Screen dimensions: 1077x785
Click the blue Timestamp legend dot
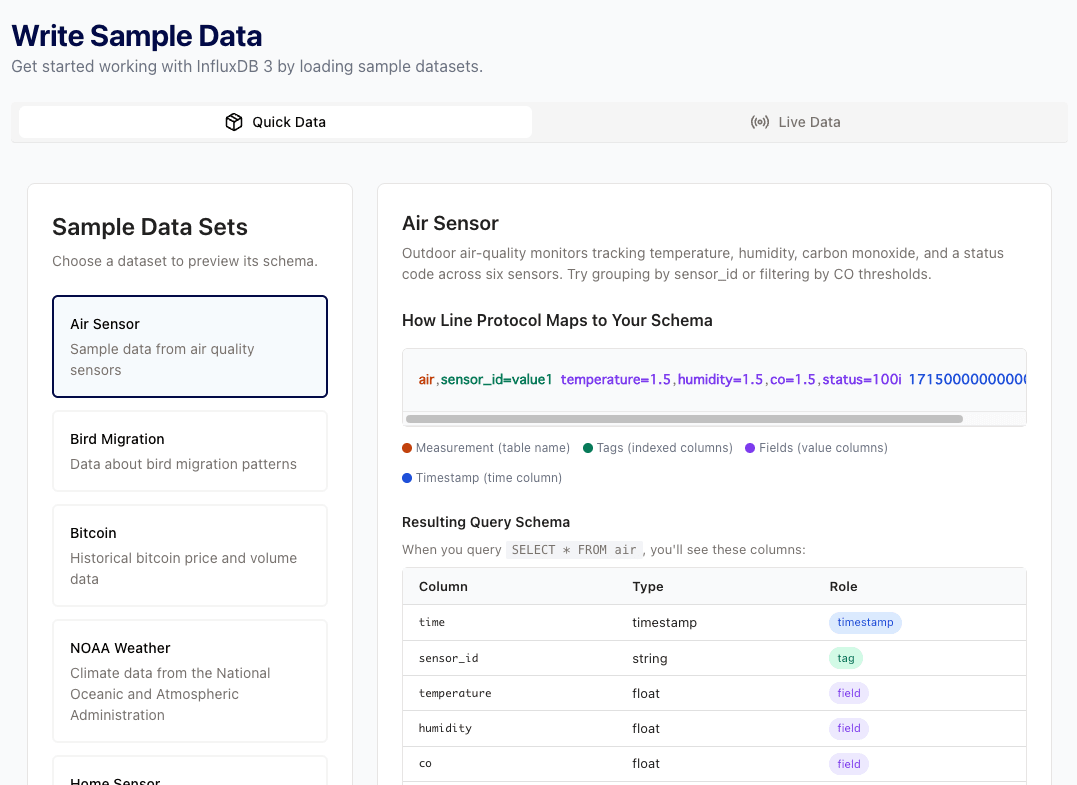coord(407,478)
